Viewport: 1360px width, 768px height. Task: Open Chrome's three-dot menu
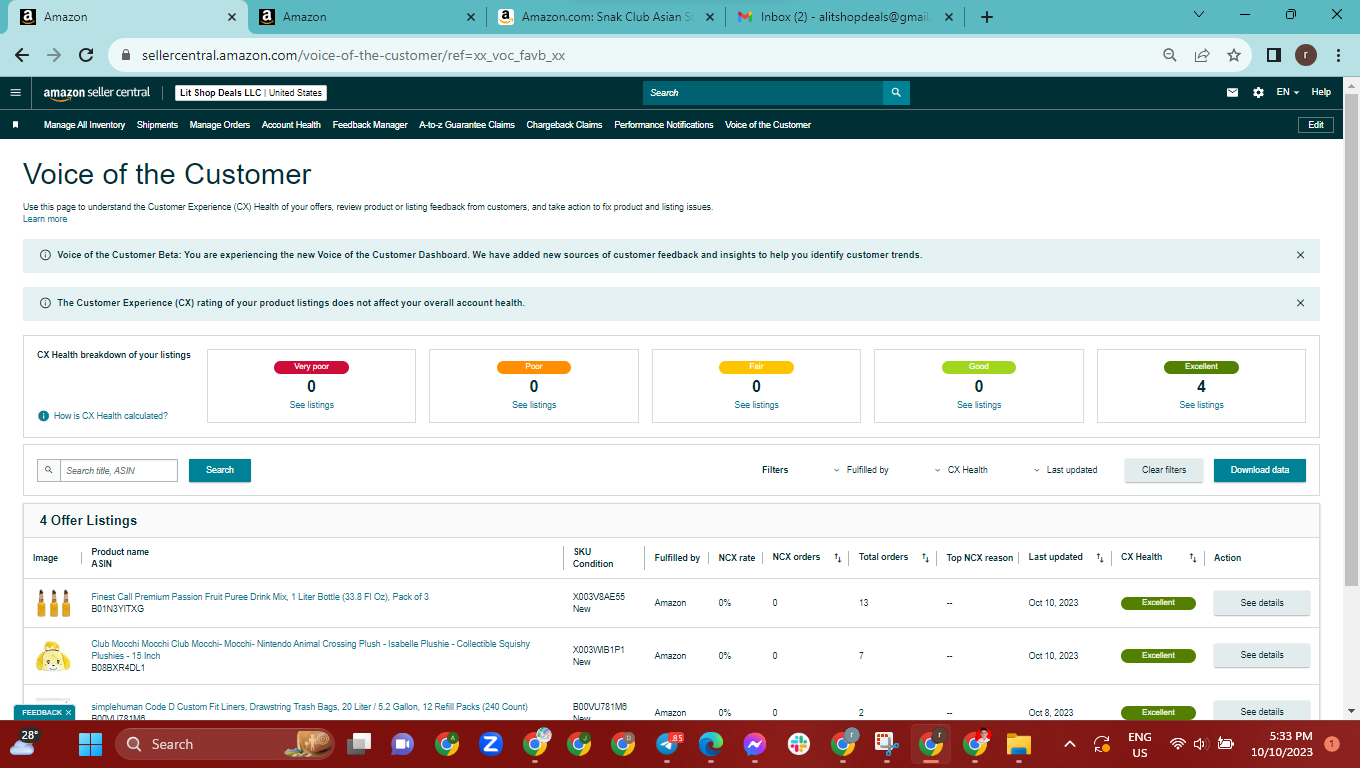pyautogui.click(x=1338, y=55)
